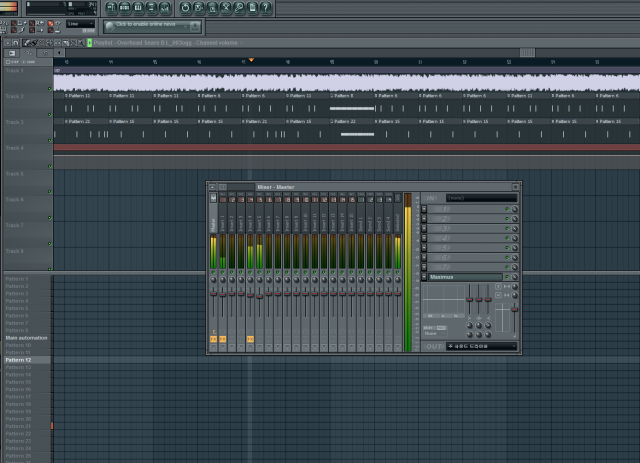Open the Mixer window options menu arrow
The width and height of the screenshot is (640, 463).
point(212,187)
